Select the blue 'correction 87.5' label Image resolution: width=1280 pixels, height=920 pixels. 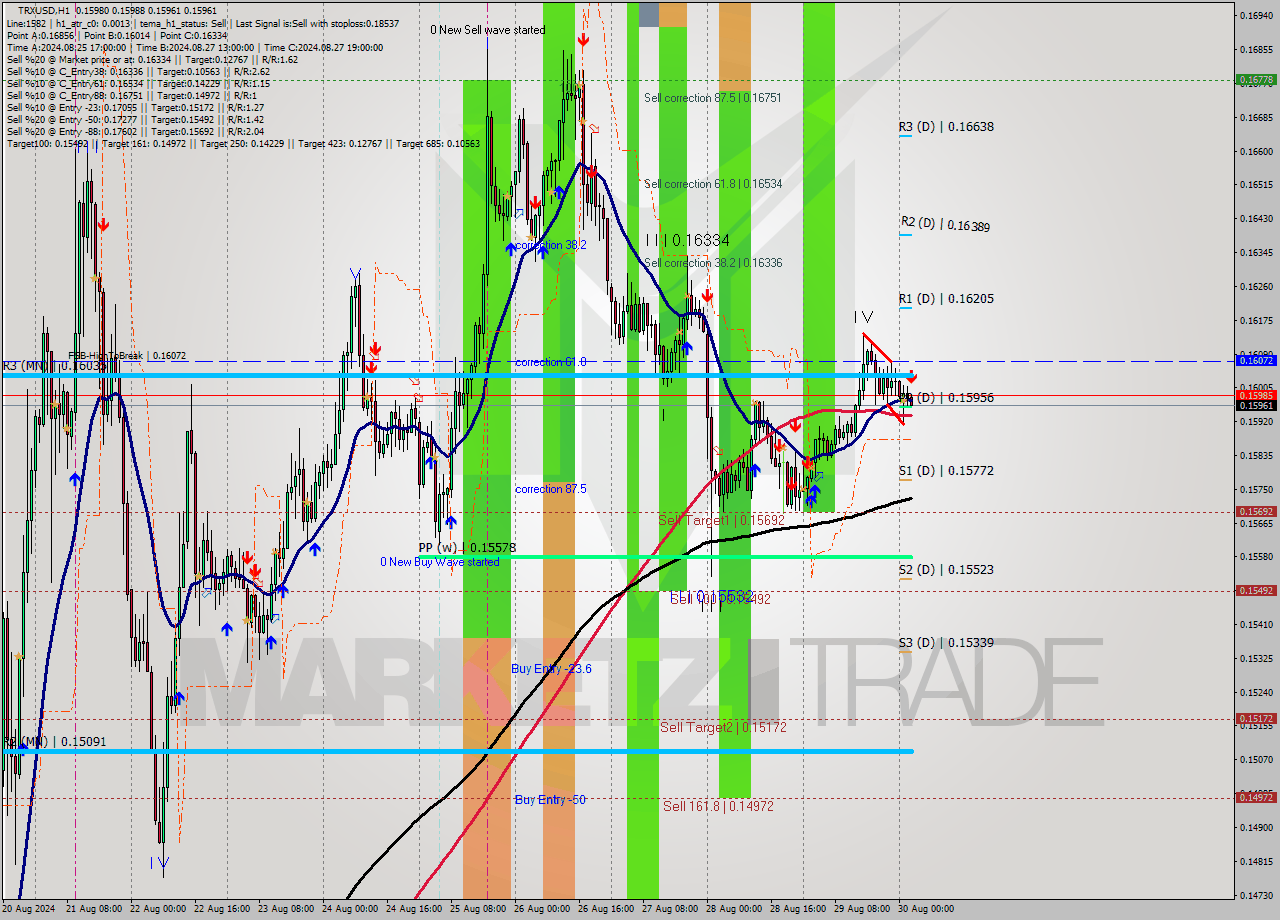551,489
